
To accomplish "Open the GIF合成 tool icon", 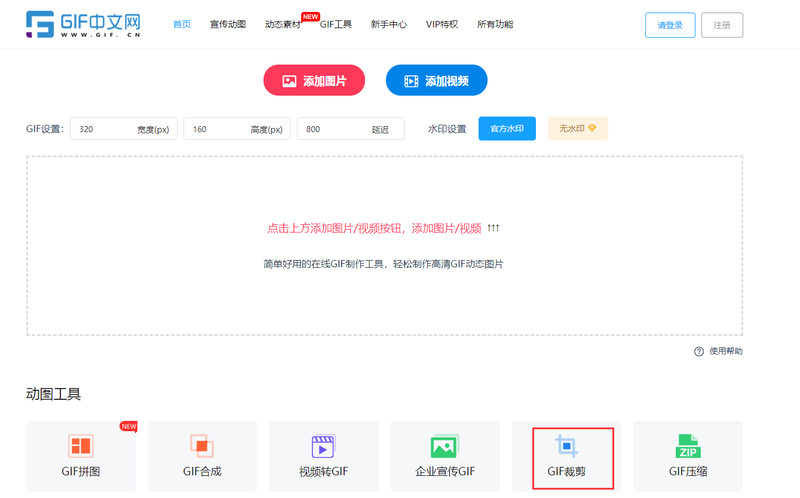I will click(202, 445).
